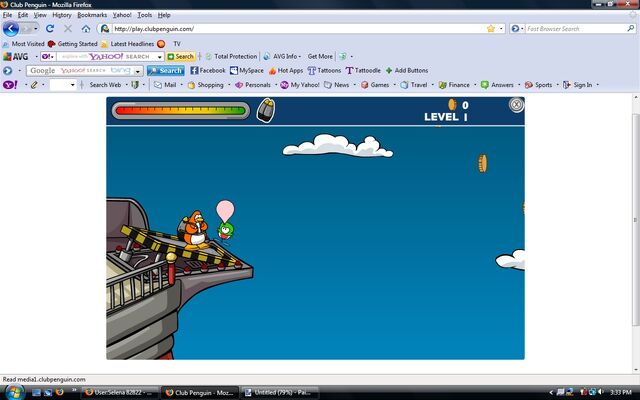Click the yellow AVG Search button
Screen dimensions: 640x400
[x=181, y=56]
